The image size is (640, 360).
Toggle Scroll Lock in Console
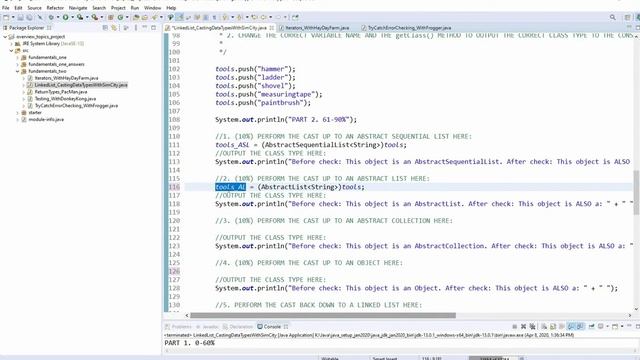click(x=553, y=327)
